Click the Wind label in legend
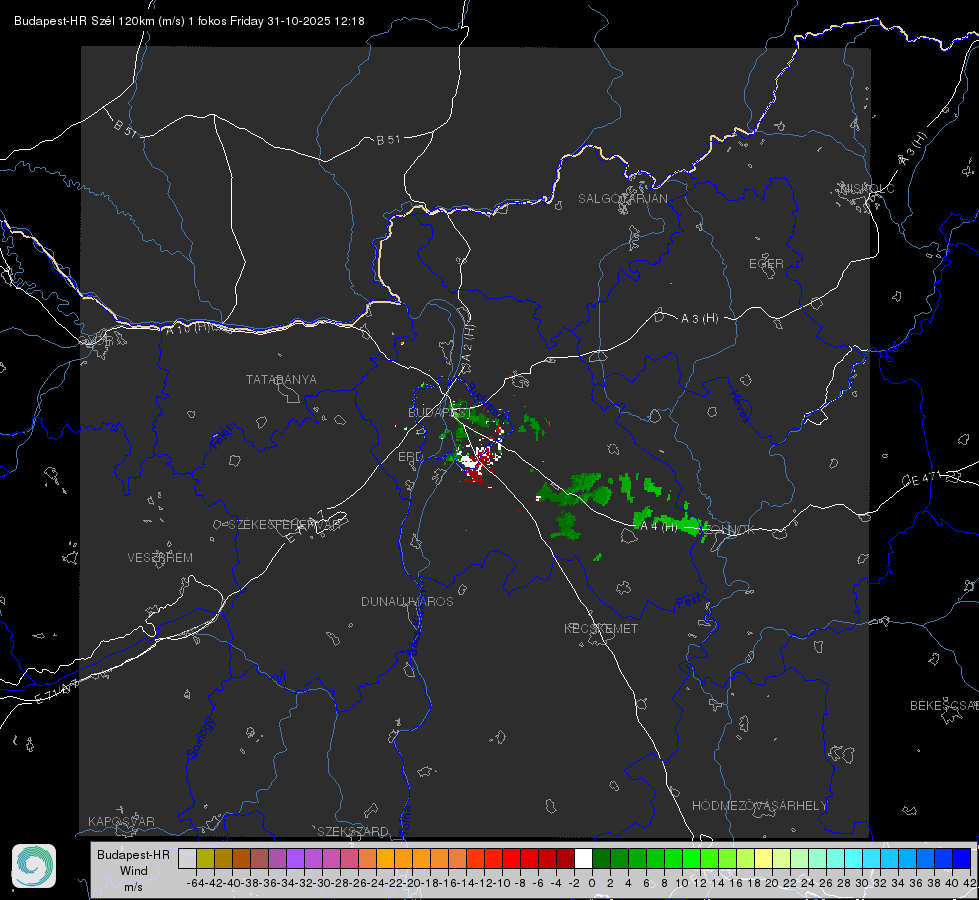 (134, 870)
